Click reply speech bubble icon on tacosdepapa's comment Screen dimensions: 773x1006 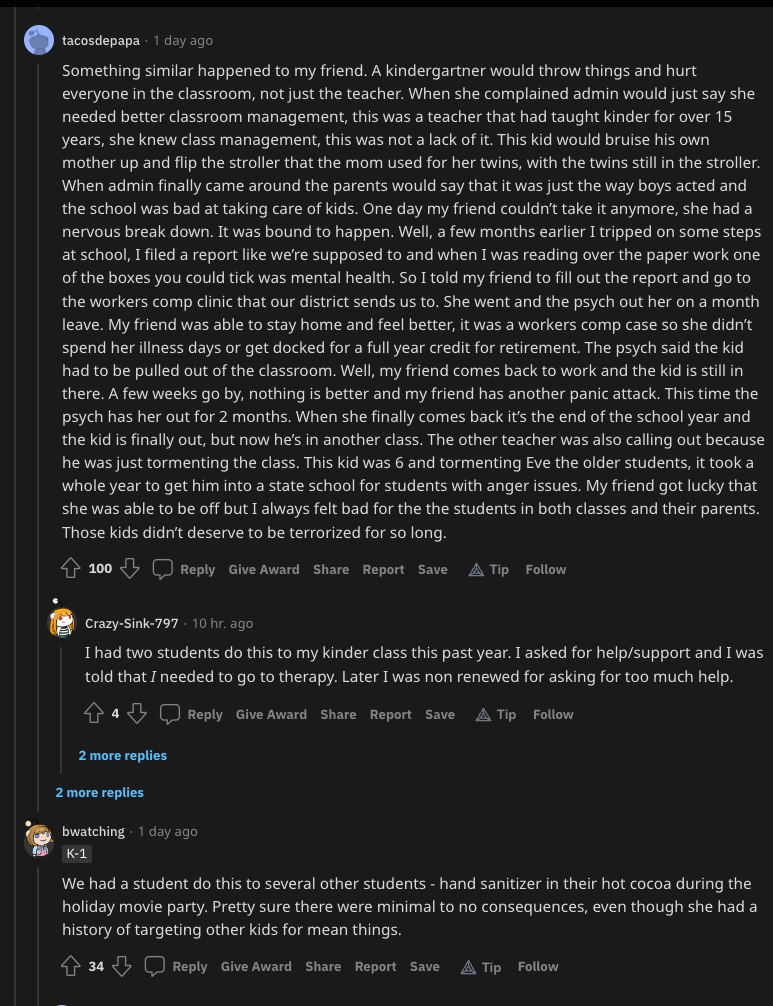click(162, 569)
